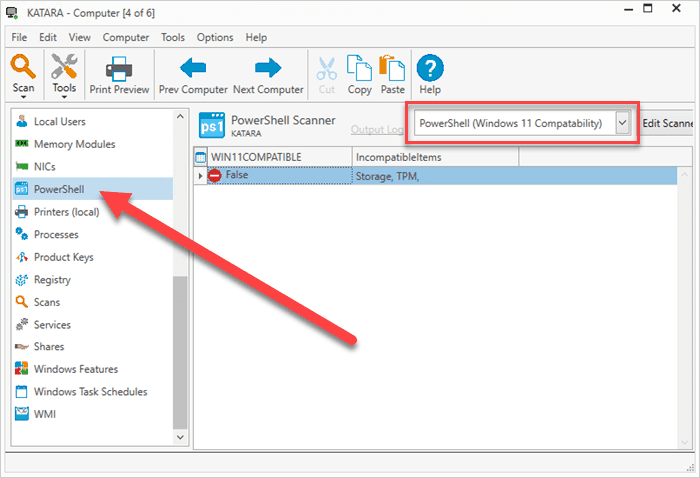
Task: Click results grid scroll up arrow
Action: [x=684, y=175]
